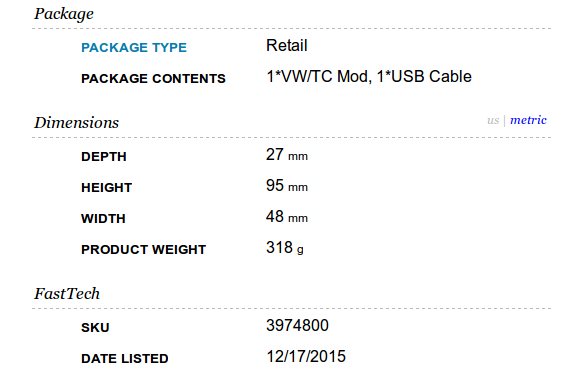Select the 318 g weight value
The width and height of the screenshot is (570, 379).
285,248
